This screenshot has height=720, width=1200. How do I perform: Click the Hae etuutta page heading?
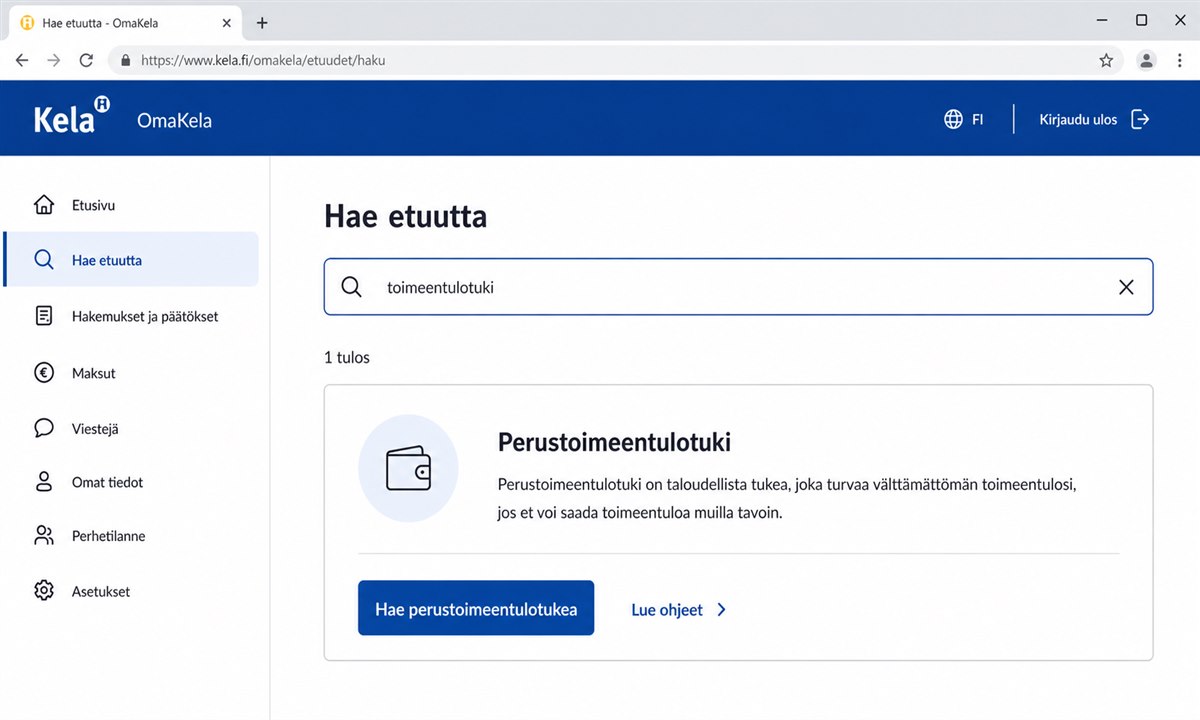tap(406, 216)
